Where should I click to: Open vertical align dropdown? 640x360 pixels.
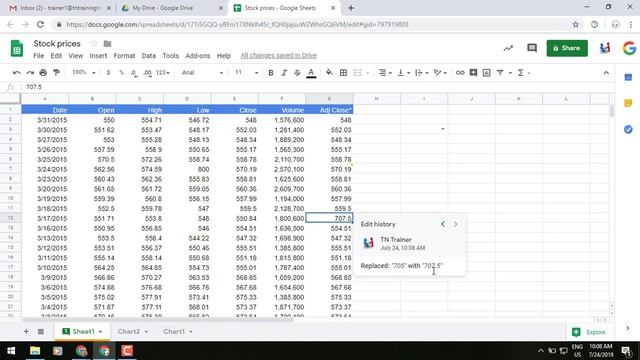403,73
